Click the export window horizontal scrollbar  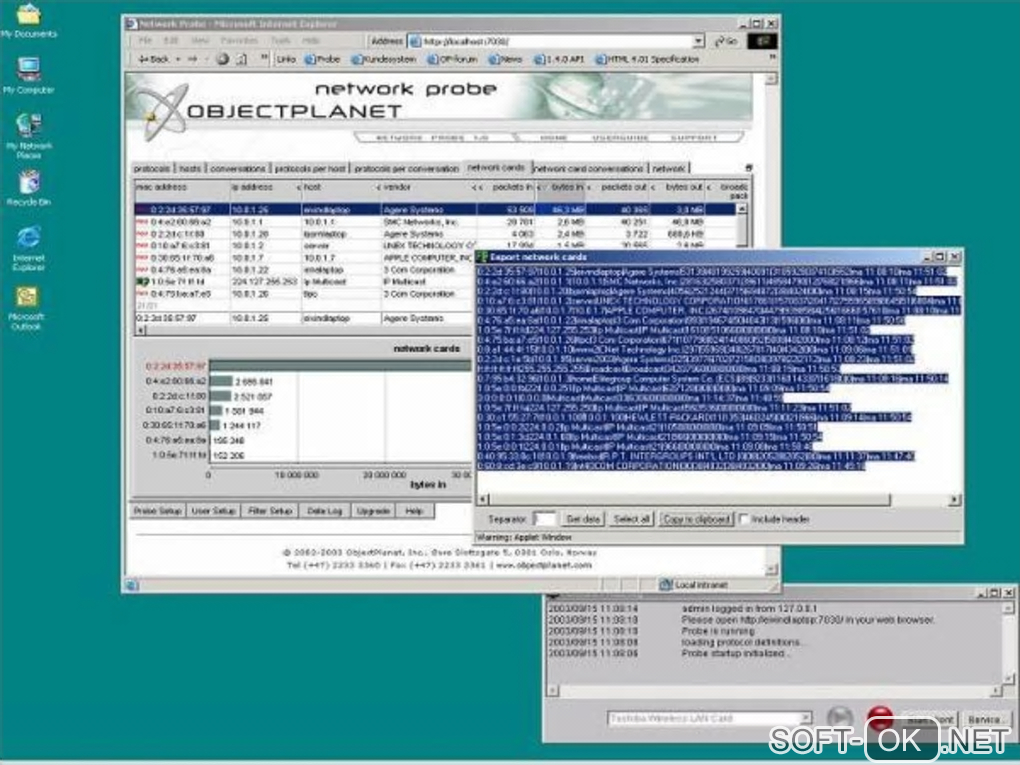tap(690, 500)
